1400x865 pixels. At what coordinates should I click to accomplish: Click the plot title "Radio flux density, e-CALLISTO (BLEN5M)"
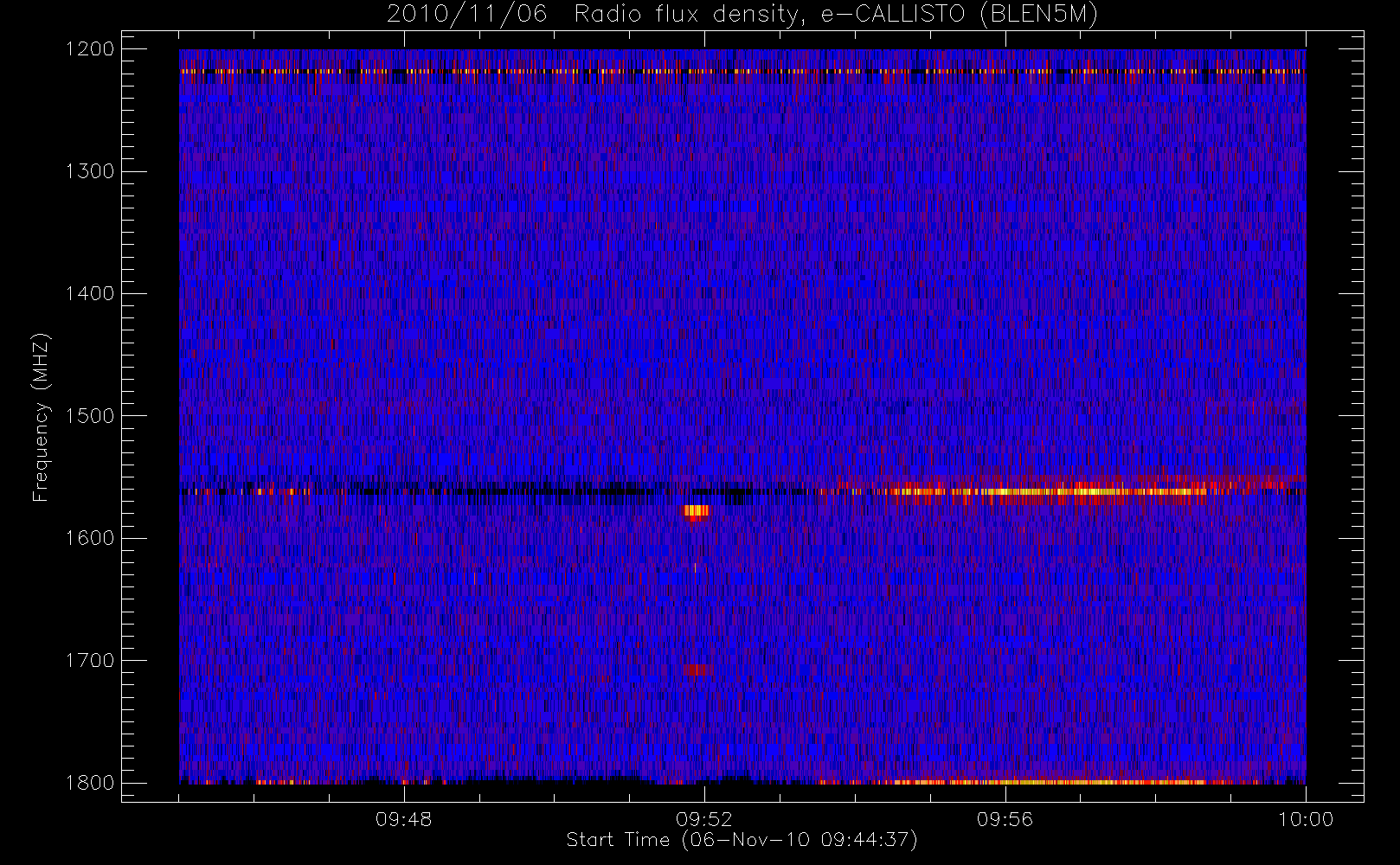pyautogui.click(x=836, y=15)
